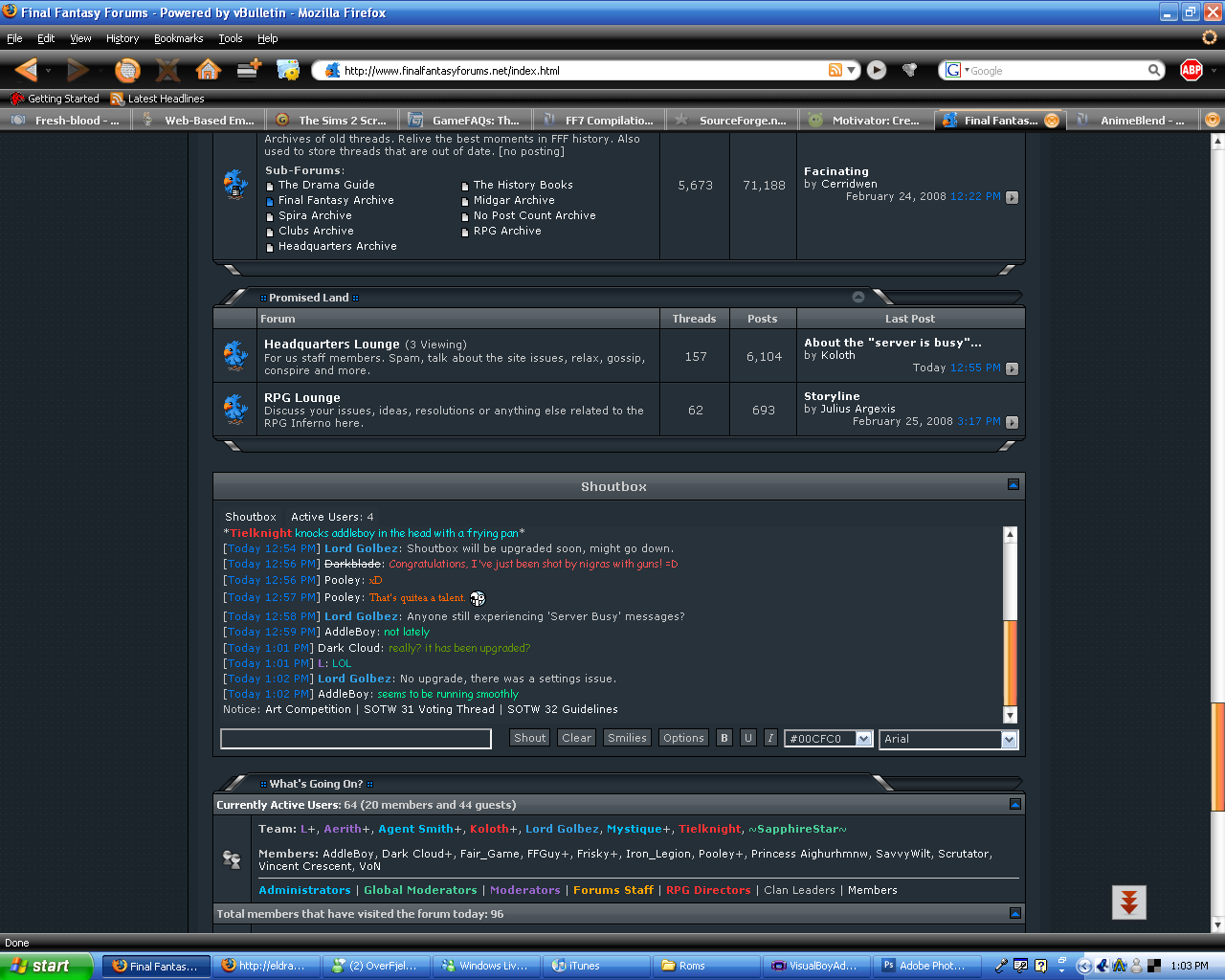Toggle bold formatting in the Shoutbox
The height and width of the screenshot is (980, 1225).
[x=724, y=738]
